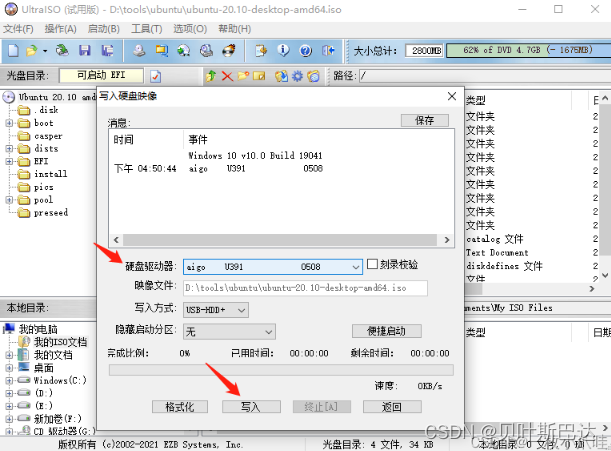
Task: Click the log scrollbar right arrow
Action: coord(447,240)
